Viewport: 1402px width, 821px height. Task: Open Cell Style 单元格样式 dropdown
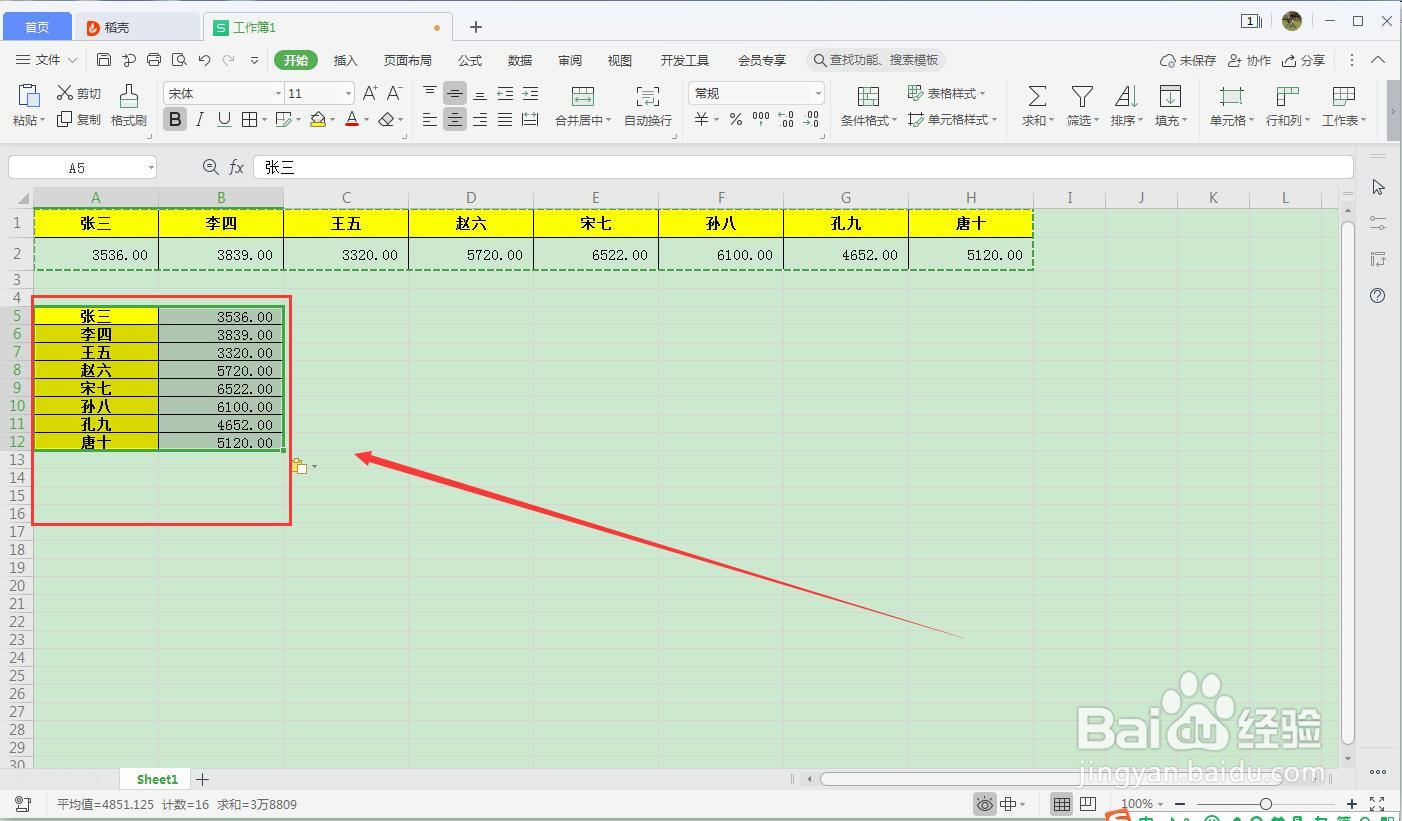click(952, 119)
